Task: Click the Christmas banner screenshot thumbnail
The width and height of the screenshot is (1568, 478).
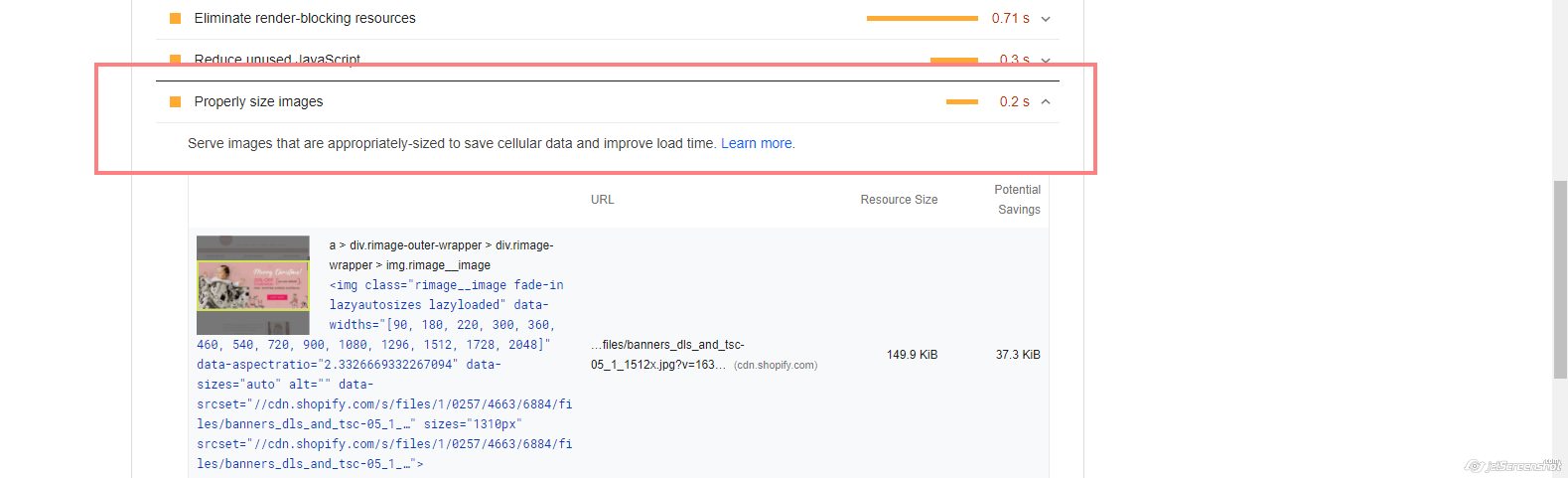Action: click(253, 285)
